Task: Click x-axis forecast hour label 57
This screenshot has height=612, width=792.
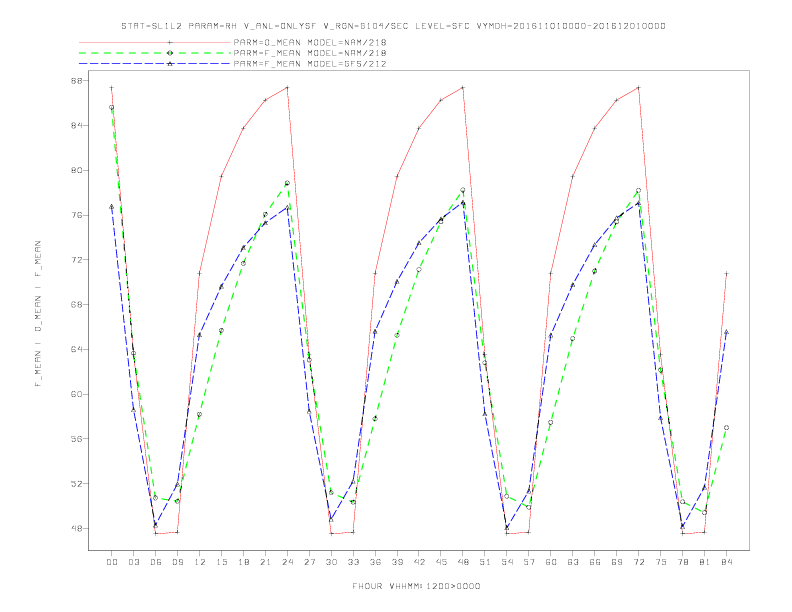Action: click(529, 562)
